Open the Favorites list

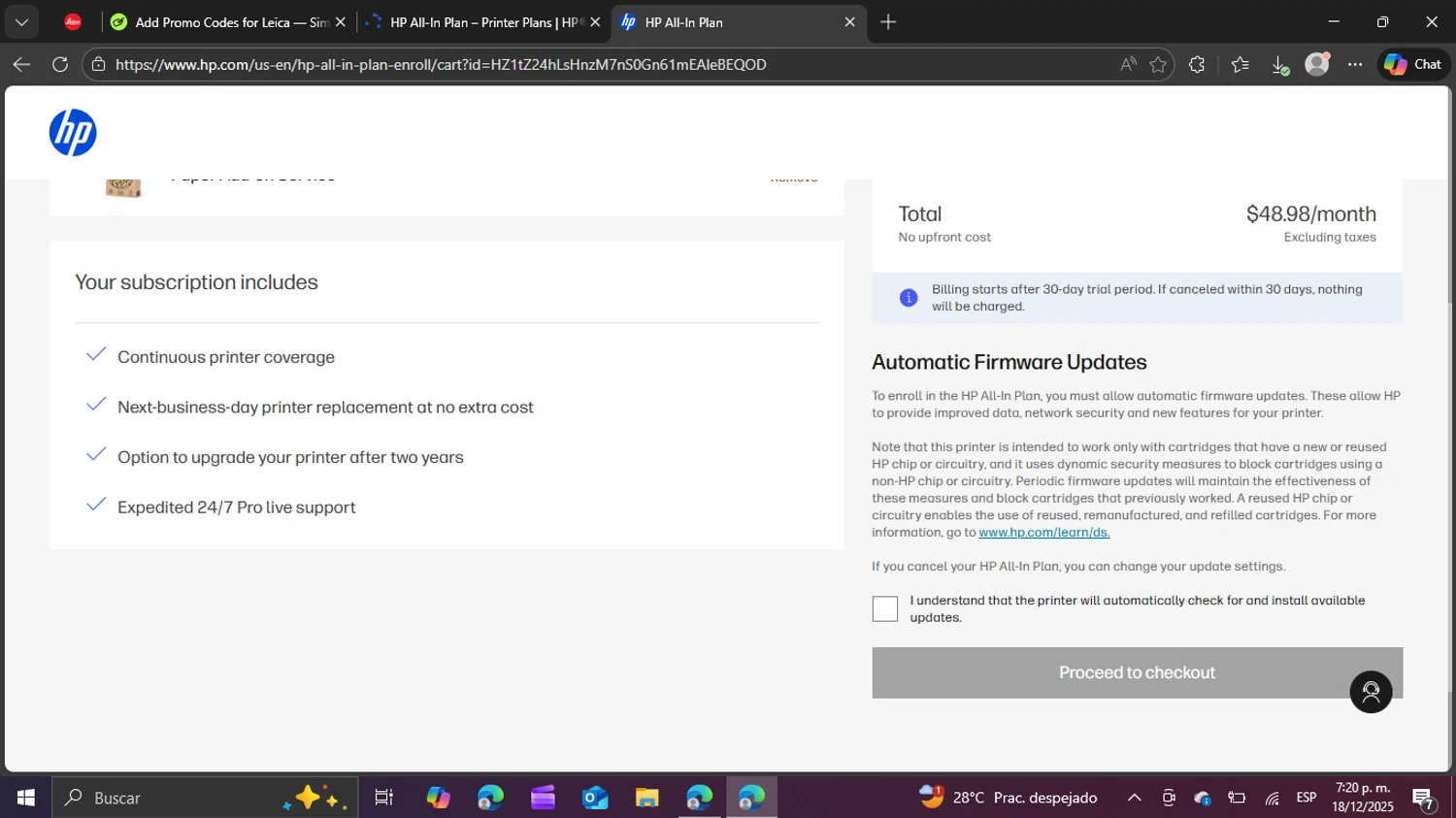(1240, 64)
